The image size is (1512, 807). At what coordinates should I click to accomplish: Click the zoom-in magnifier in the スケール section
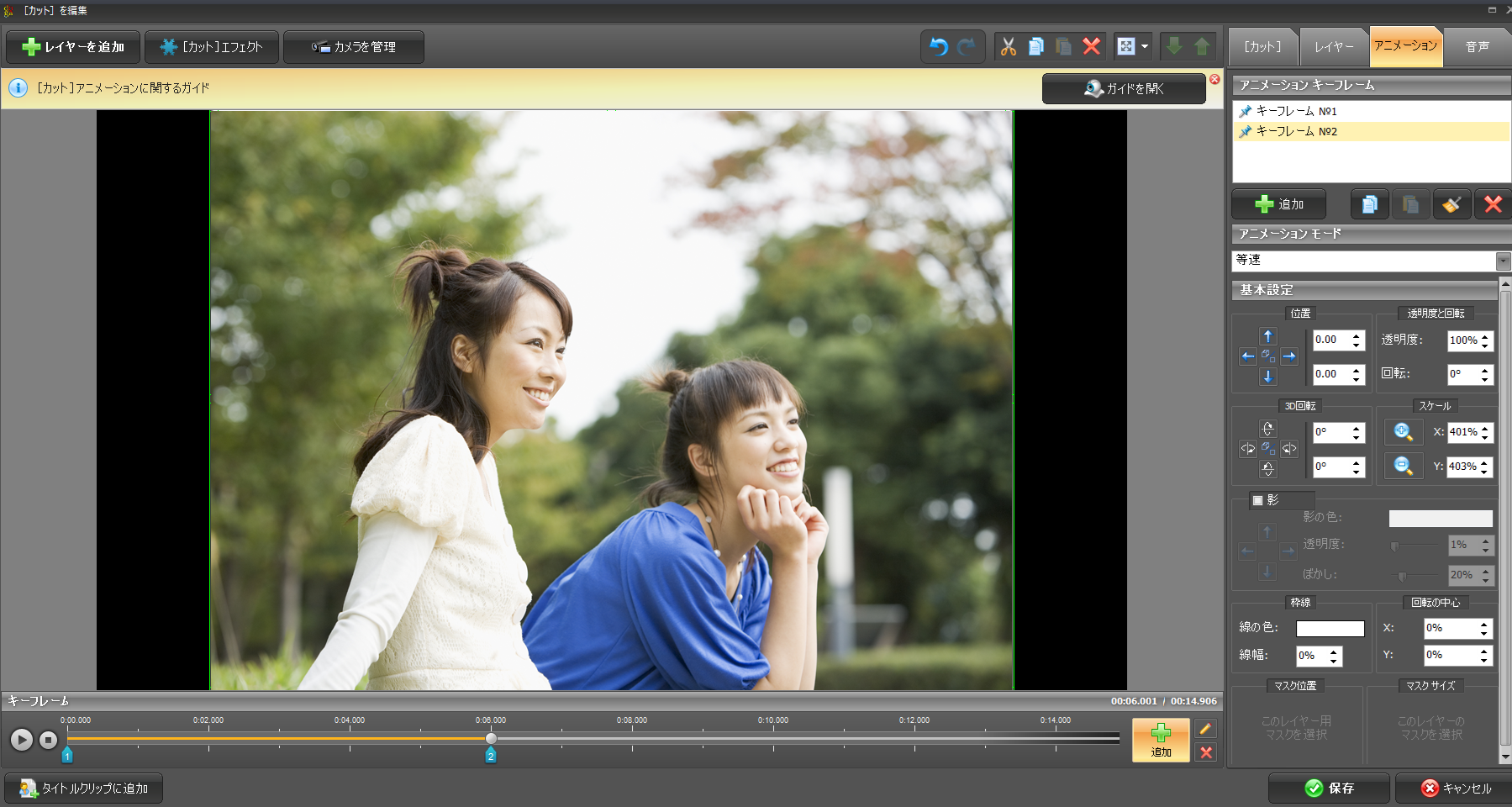(x=1403, y=432)
